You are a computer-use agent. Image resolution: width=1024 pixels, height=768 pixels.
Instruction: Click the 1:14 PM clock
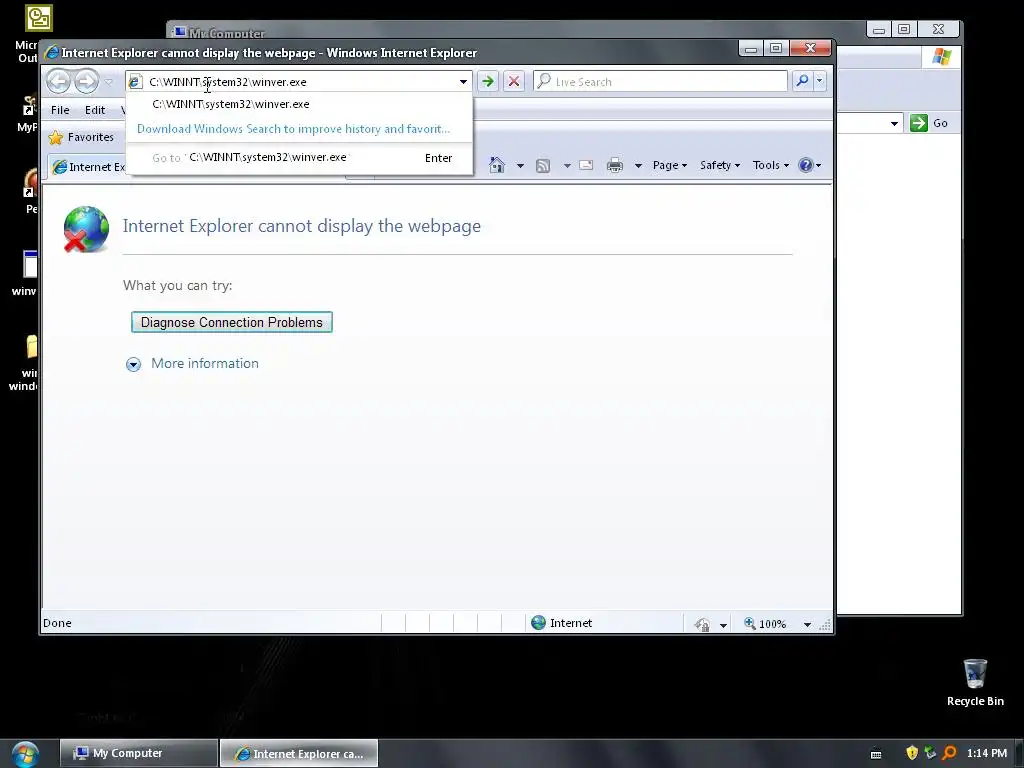pyautogui.click(x=986, y=753)
